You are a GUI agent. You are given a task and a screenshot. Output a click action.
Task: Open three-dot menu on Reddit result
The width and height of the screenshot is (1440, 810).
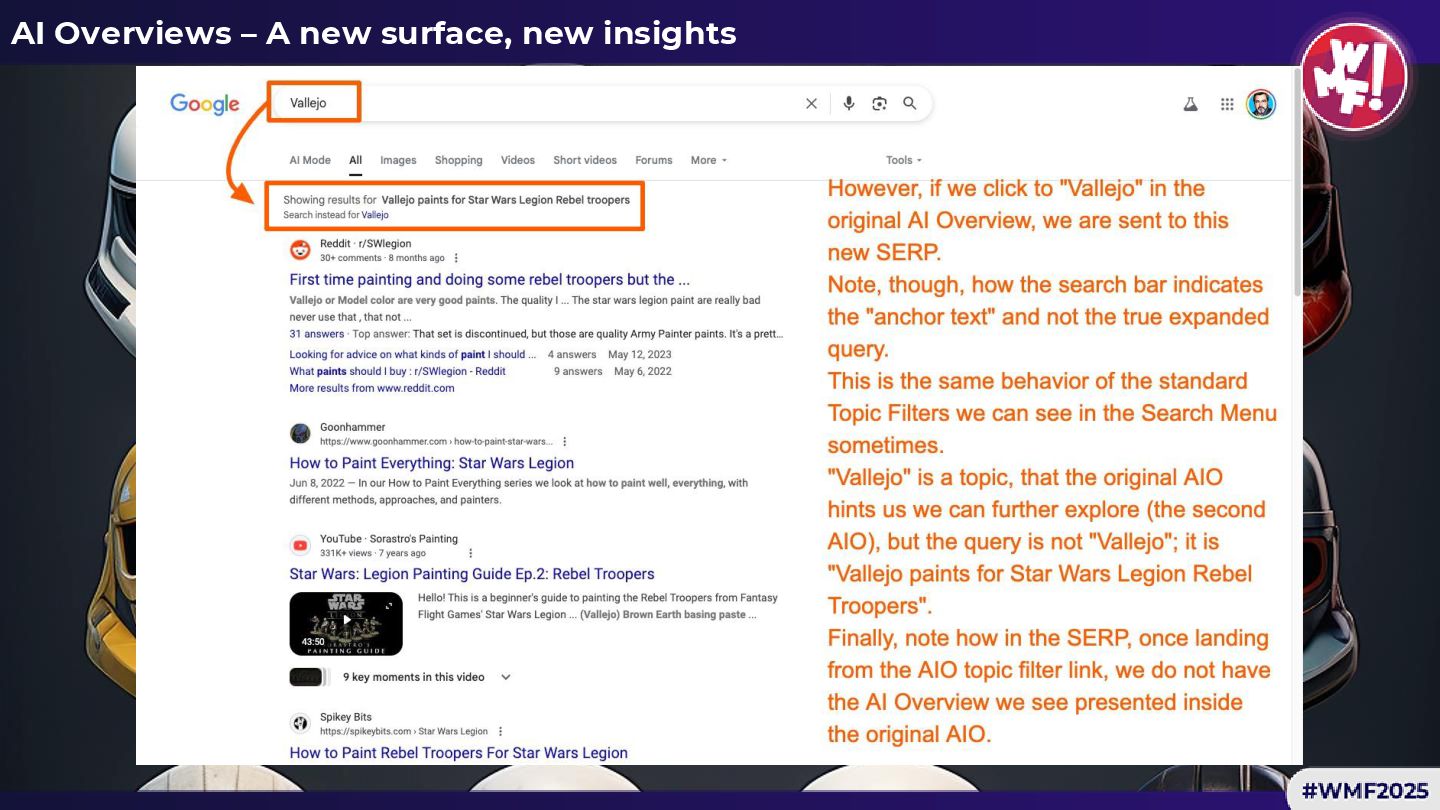457,258
